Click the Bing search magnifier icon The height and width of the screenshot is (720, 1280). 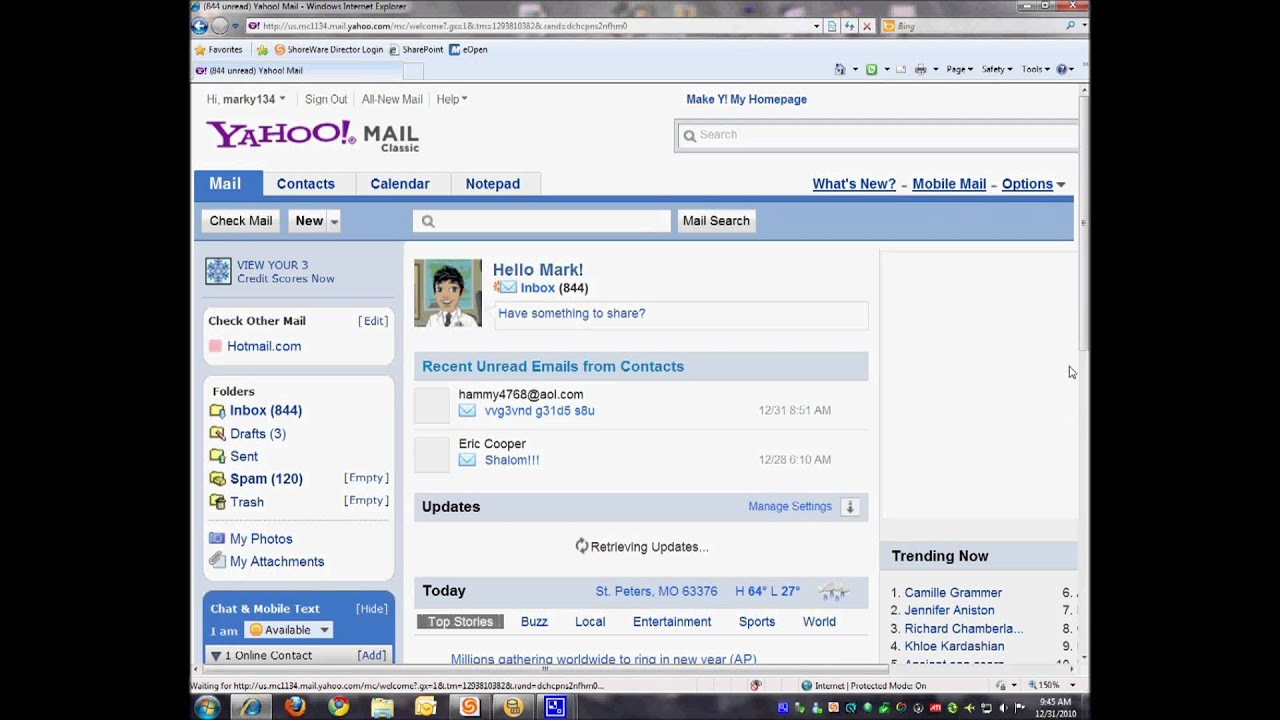1071,26
